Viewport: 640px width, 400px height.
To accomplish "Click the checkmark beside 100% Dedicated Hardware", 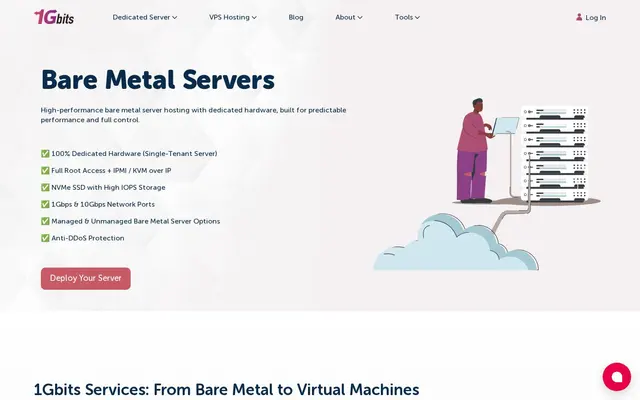I will [x=45, y=154].
